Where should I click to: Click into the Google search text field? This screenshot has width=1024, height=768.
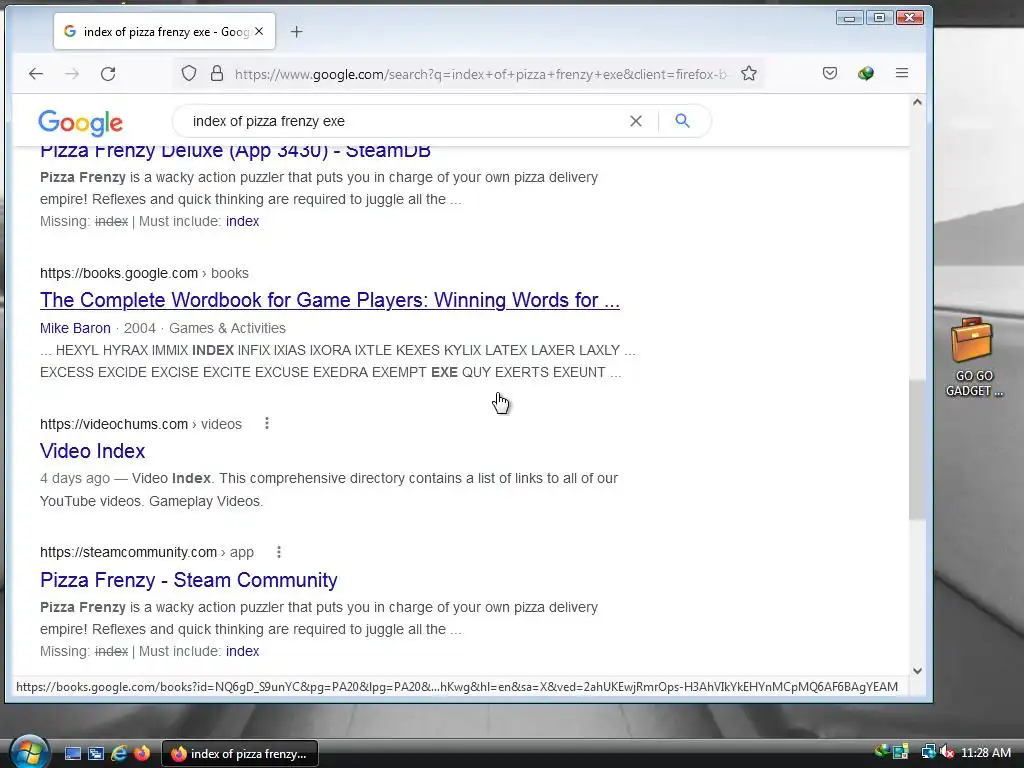(x=405, y=121)
